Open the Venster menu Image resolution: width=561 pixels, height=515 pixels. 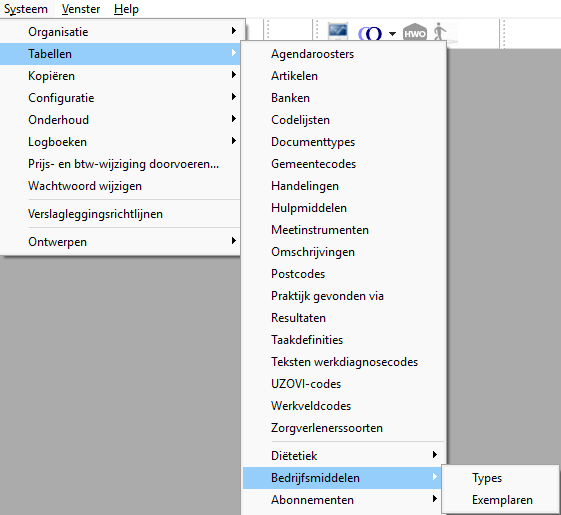(81, 9)
